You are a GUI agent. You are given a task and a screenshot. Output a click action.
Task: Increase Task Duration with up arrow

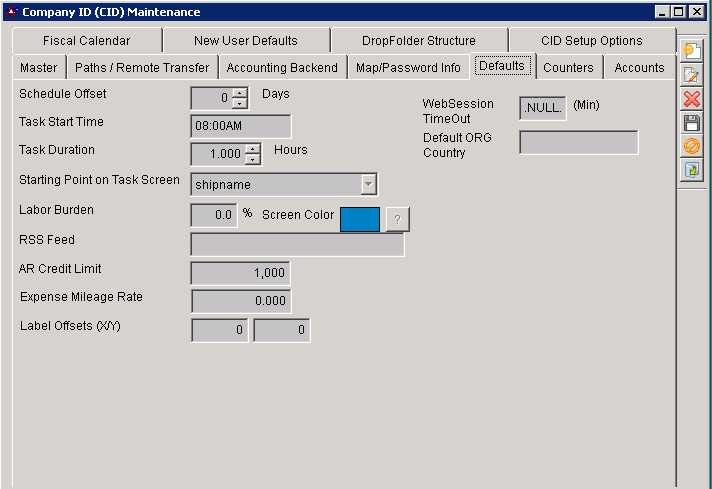[x=252, y=149]
